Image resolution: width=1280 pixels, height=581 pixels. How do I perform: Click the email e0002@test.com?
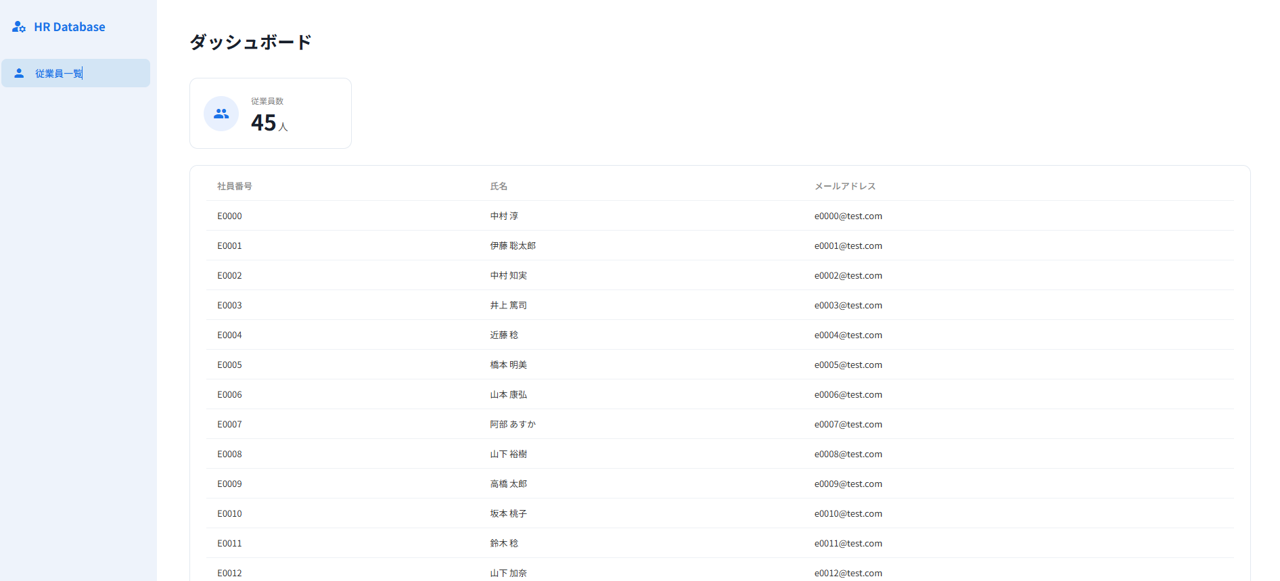coord(849,276)
